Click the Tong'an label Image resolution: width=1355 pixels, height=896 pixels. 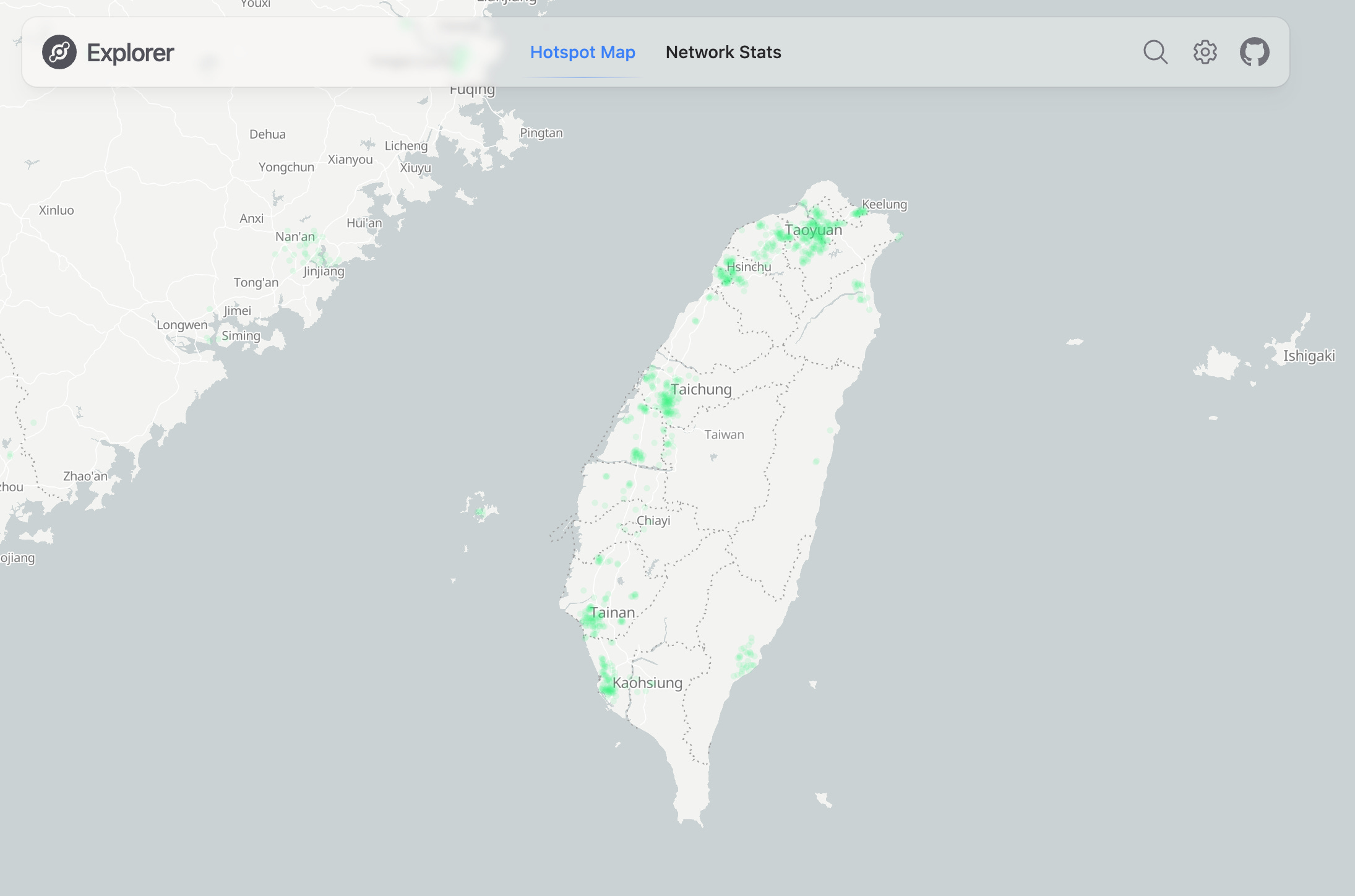[256, 282]
